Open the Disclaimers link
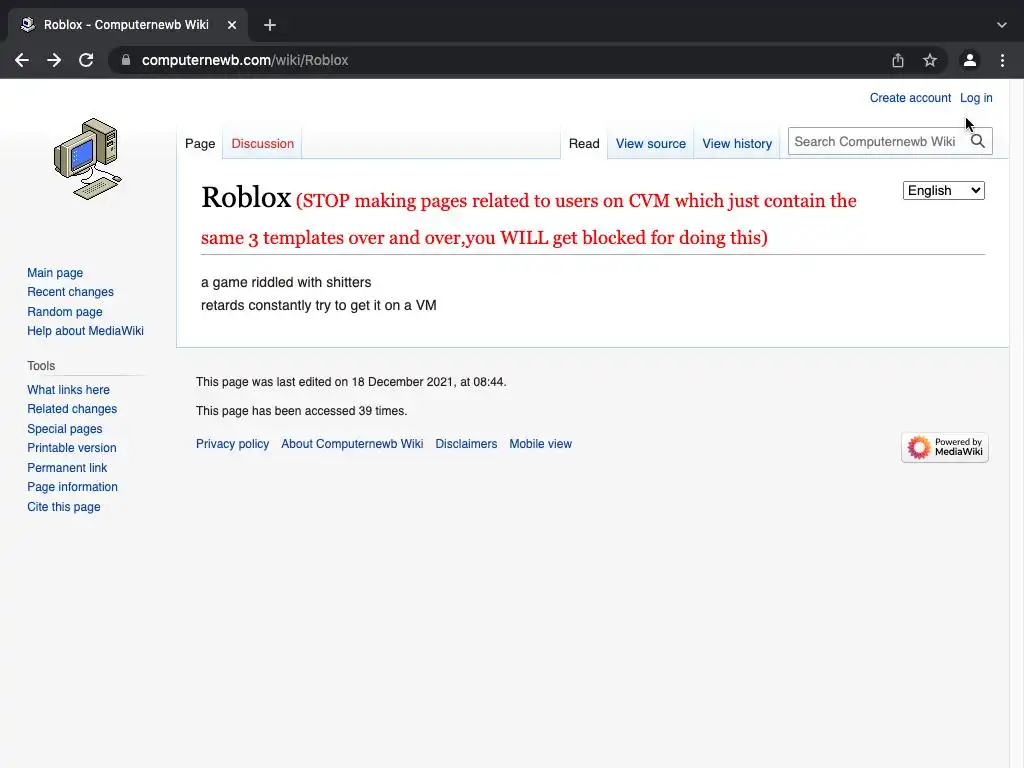Screen dimensions: 1024x768 (x=466, y=444)
